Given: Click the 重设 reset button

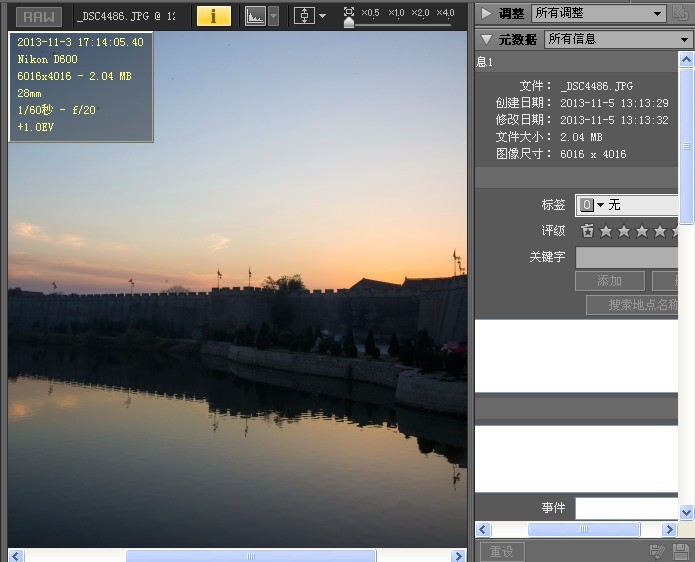Looking at the screenshot, I should coord(502,552).
